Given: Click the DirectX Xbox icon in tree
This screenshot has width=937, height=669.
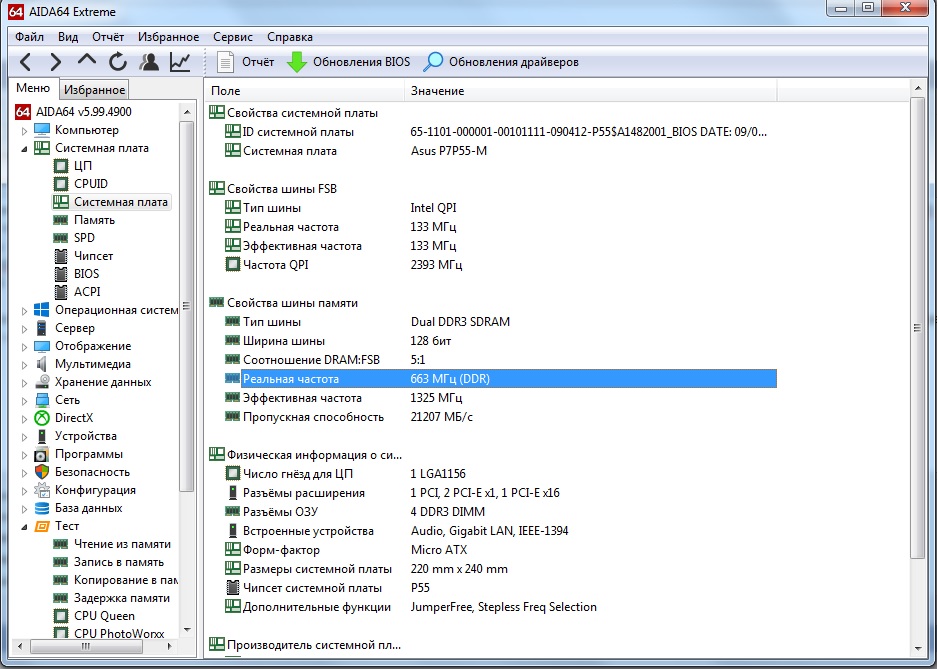Looking at the screenshot, I should point(42,418).
